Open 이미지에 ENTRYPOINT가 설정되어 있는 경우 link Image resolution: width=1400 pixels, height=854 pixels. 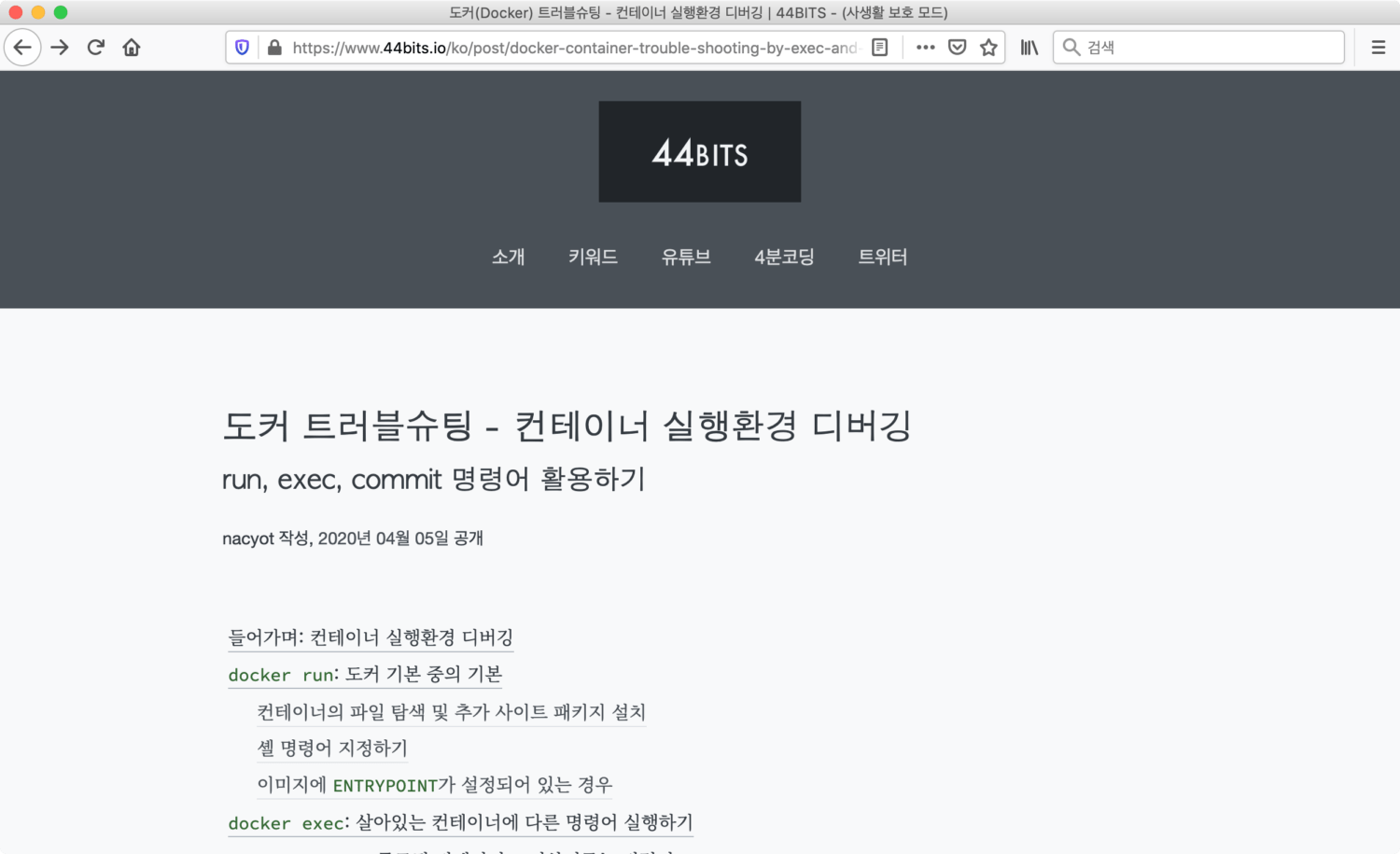pyautogui.click(x=435, y=785)
